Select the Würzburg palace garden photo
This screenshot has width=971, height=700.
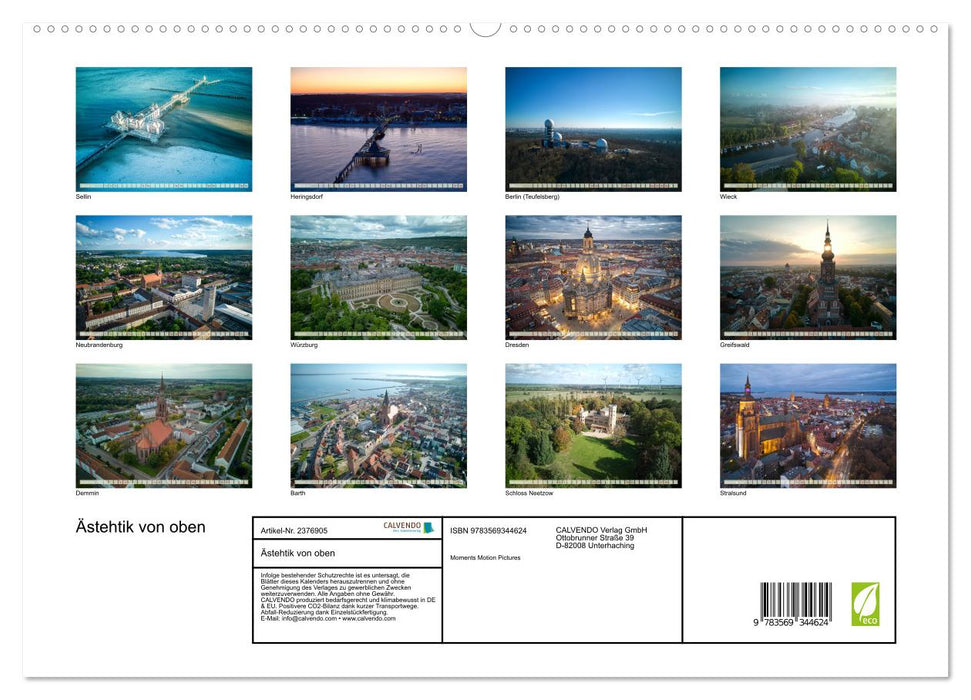[x=378, y=277]
